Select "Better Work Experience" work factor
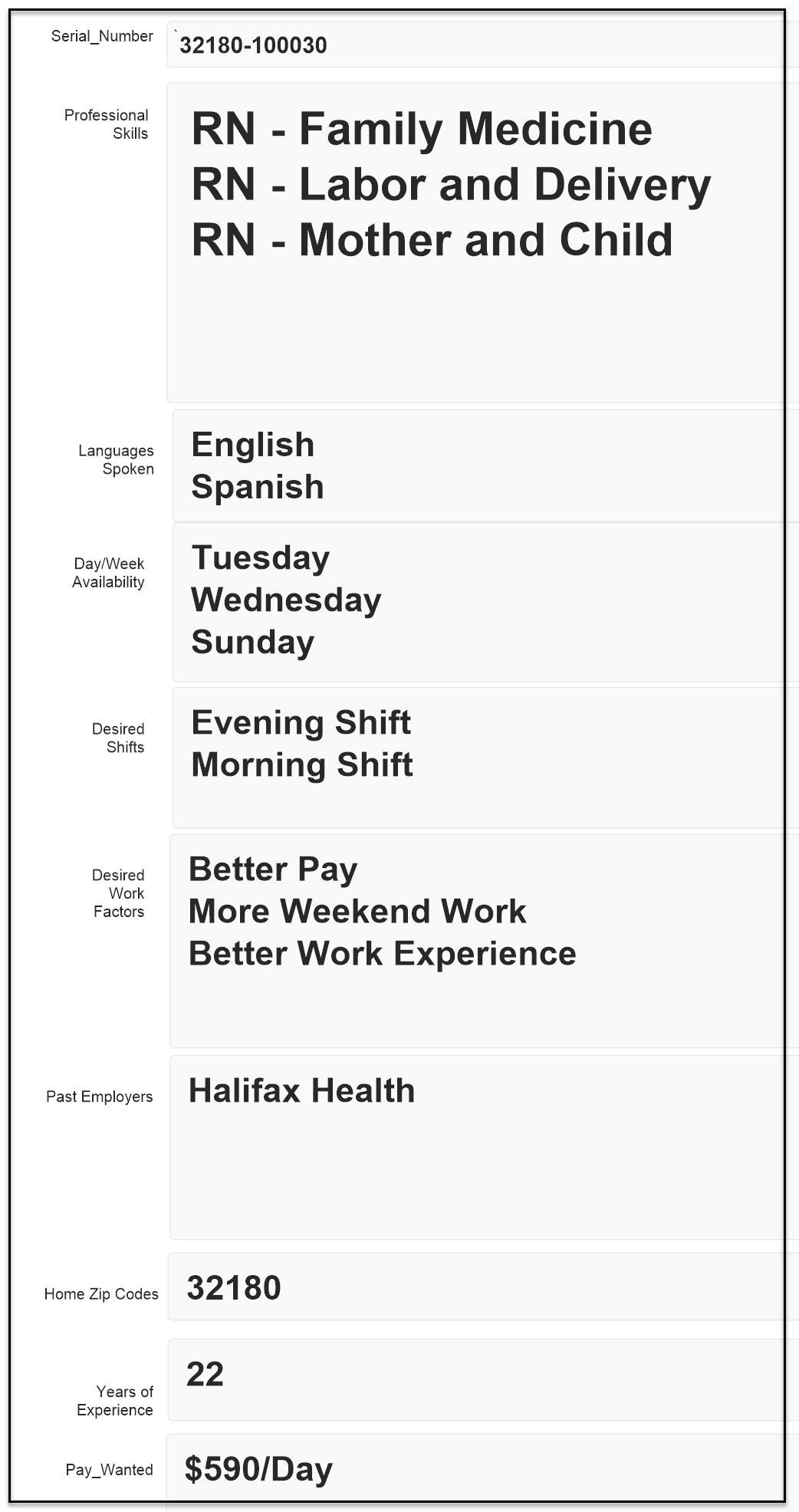 (382, 953)
